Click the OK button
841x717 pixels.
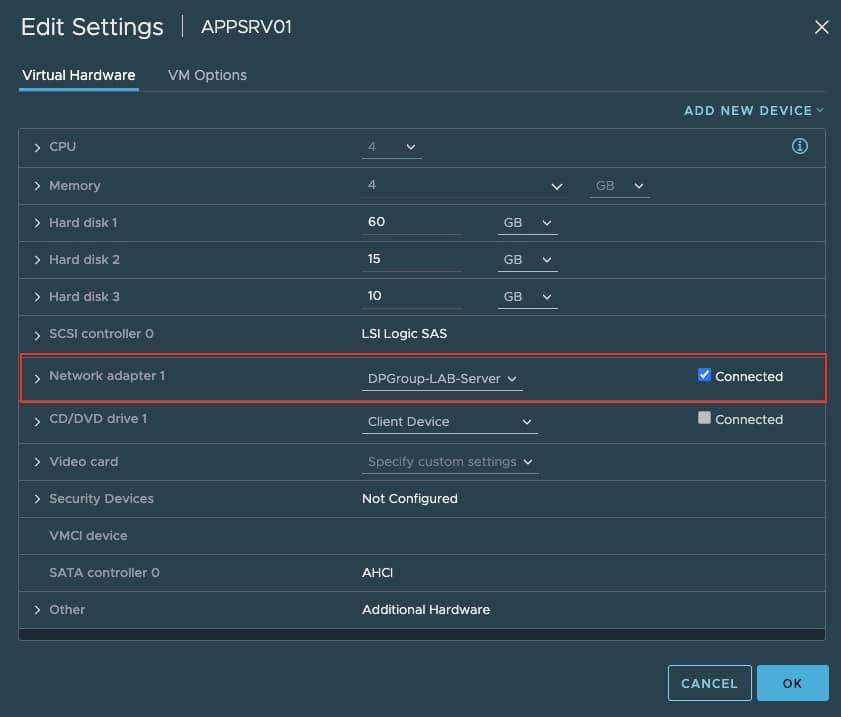pos(792,683)
